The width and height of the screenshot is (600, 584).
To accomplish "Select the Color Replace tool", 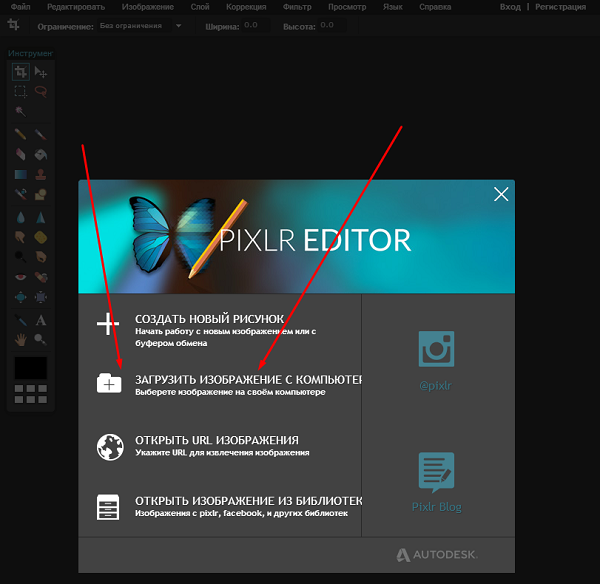I will click(x=21, y=194).
